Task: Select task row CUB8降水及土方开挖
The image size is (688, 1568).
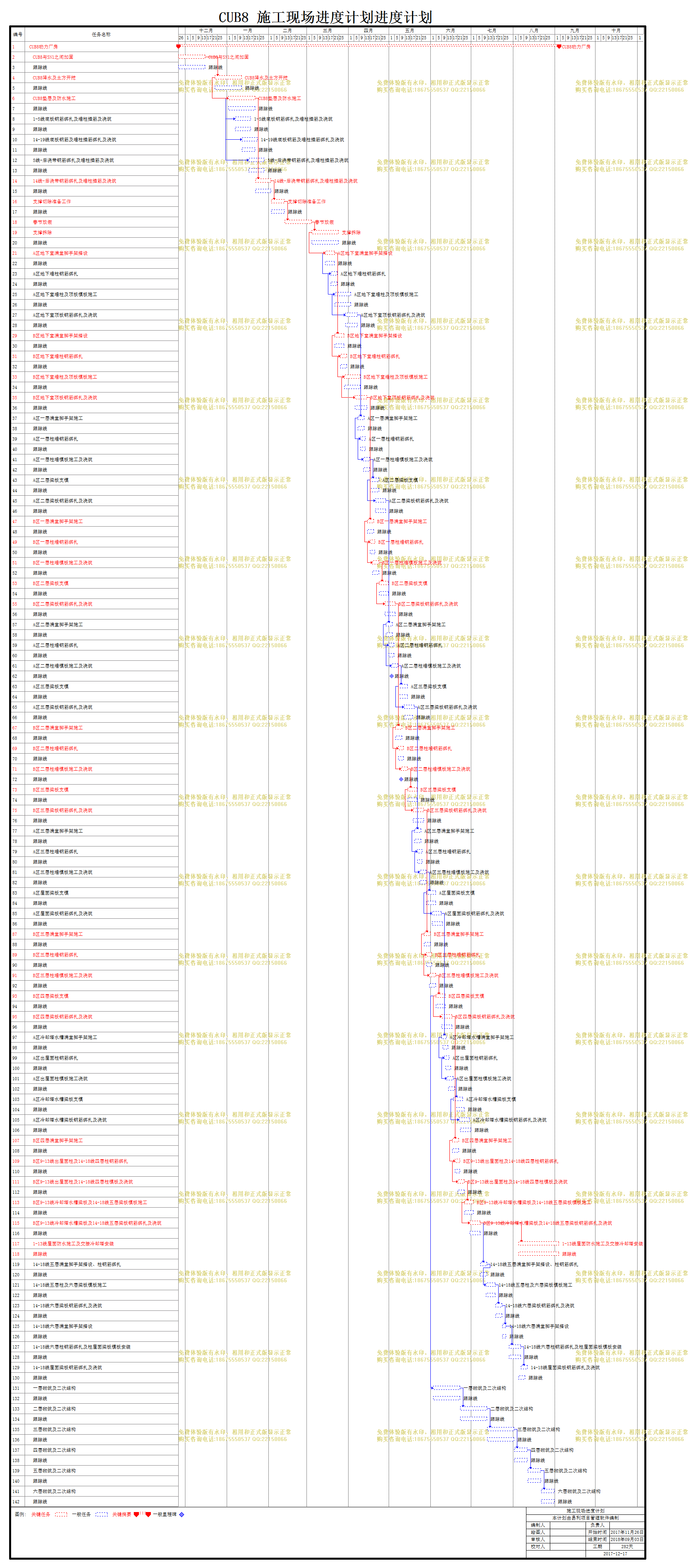Action: pos(94,77)
